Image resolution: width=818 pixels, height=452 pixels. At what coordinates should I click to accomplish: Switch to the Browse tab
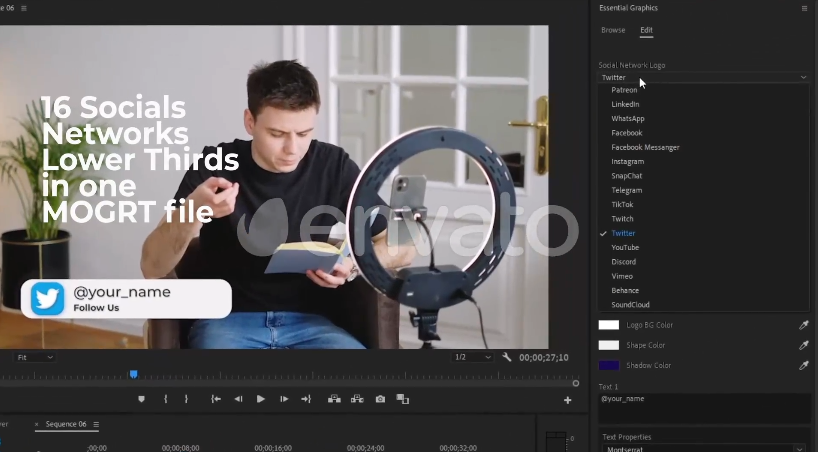click(613, 30)
